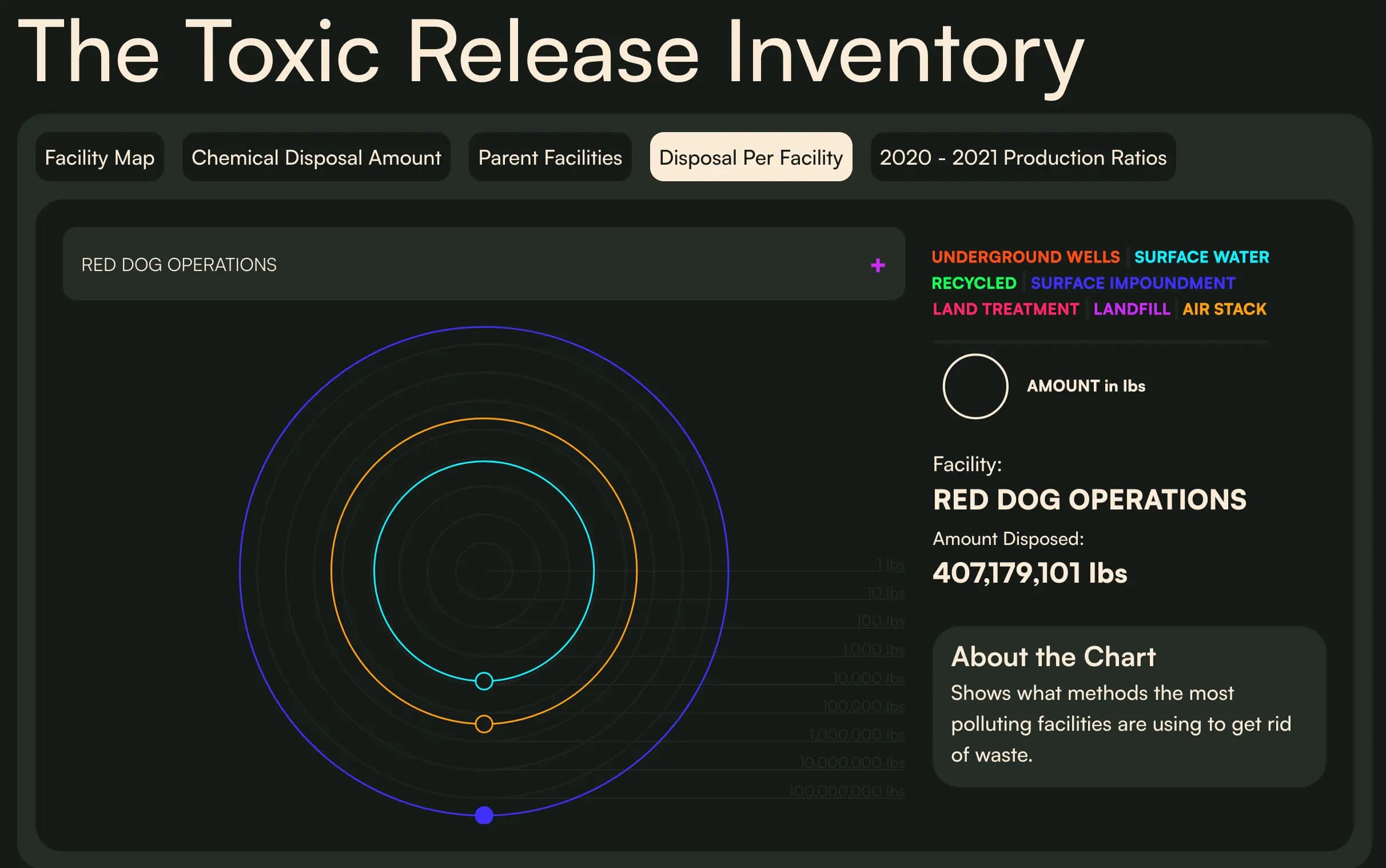Click the LAND TREATMENT legend label

click(x=1006, y=309)
